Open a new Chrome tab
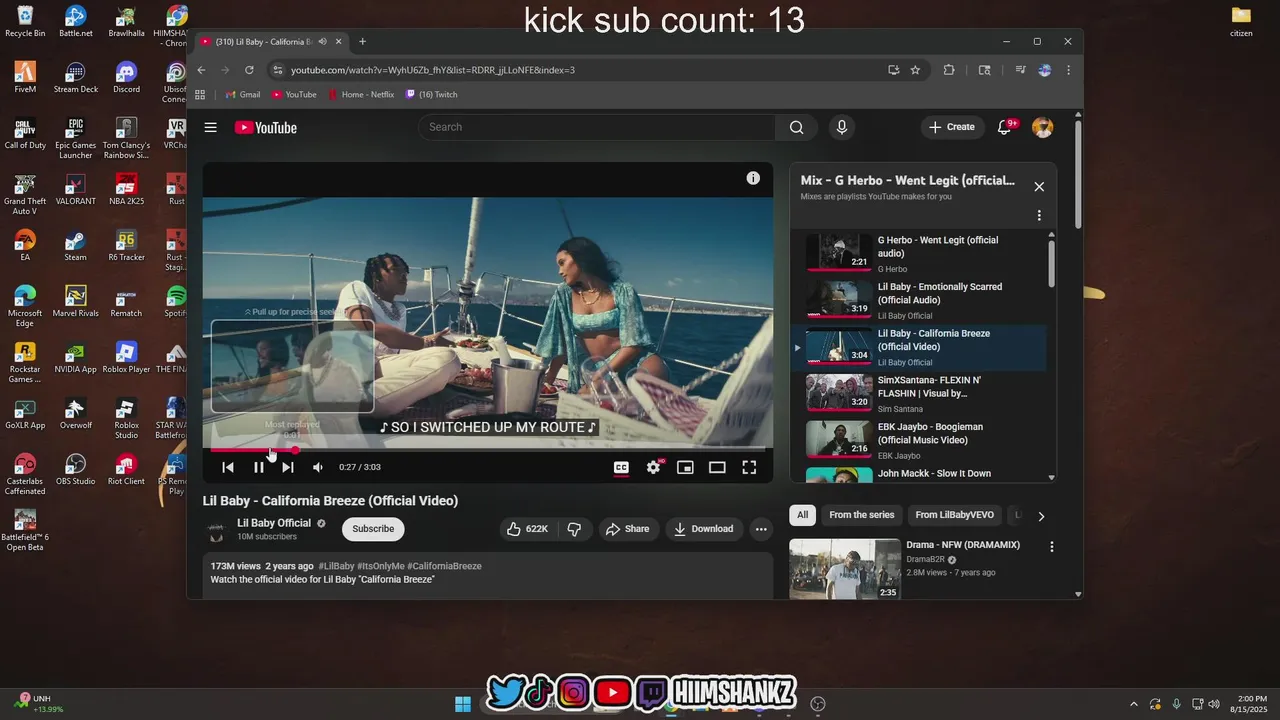 (362, 42)
